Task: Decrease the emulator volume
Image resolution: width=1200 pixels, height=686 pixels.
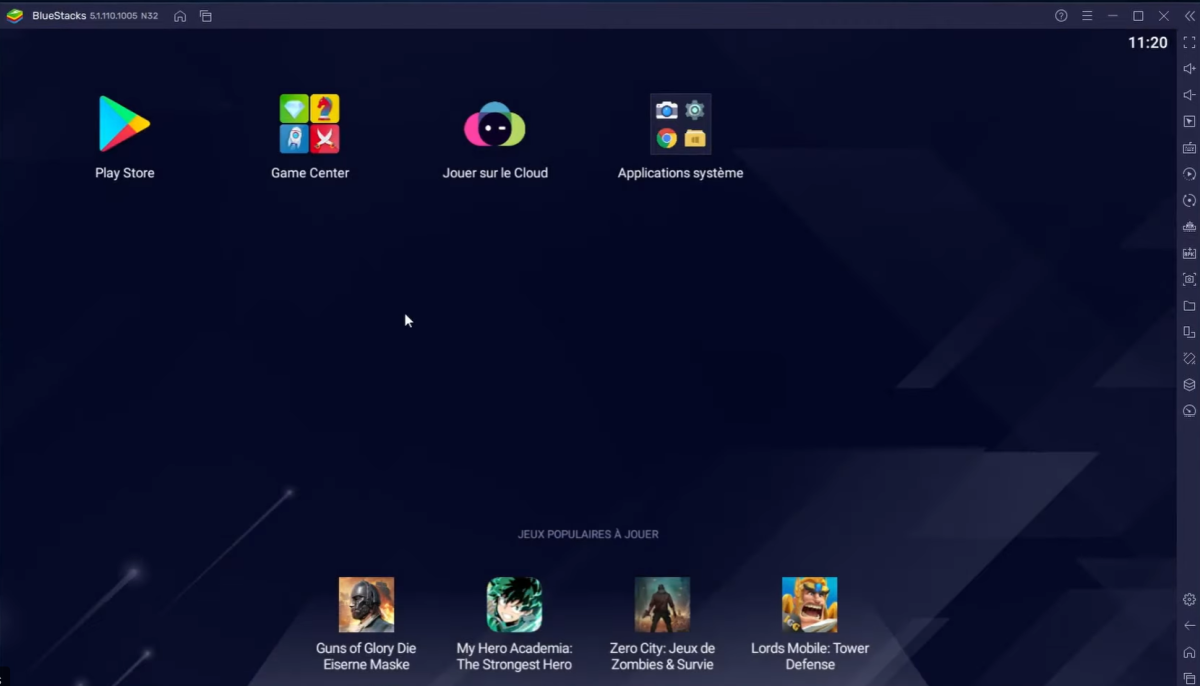Action: click(x=1189, y=95)
